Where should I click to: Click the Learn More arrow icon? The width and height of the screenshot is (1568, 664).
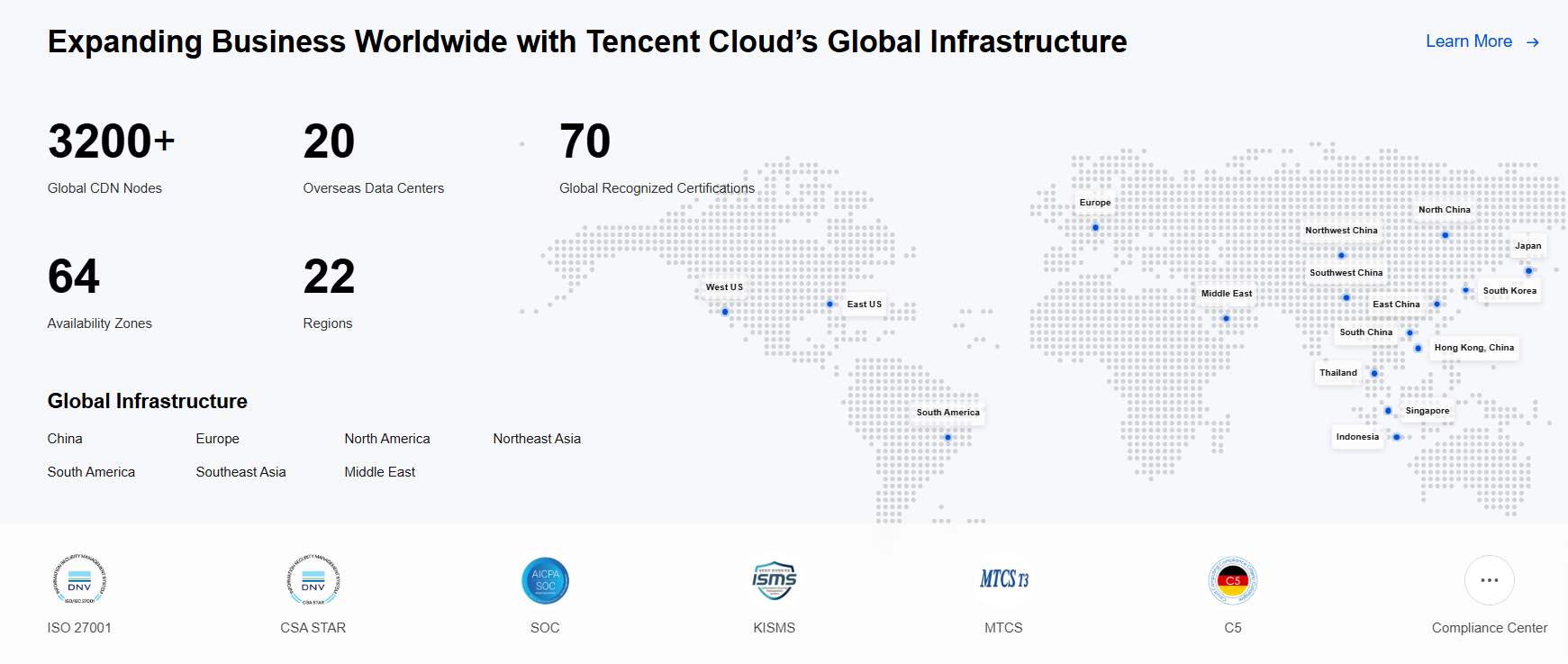tap(1533, 42)
